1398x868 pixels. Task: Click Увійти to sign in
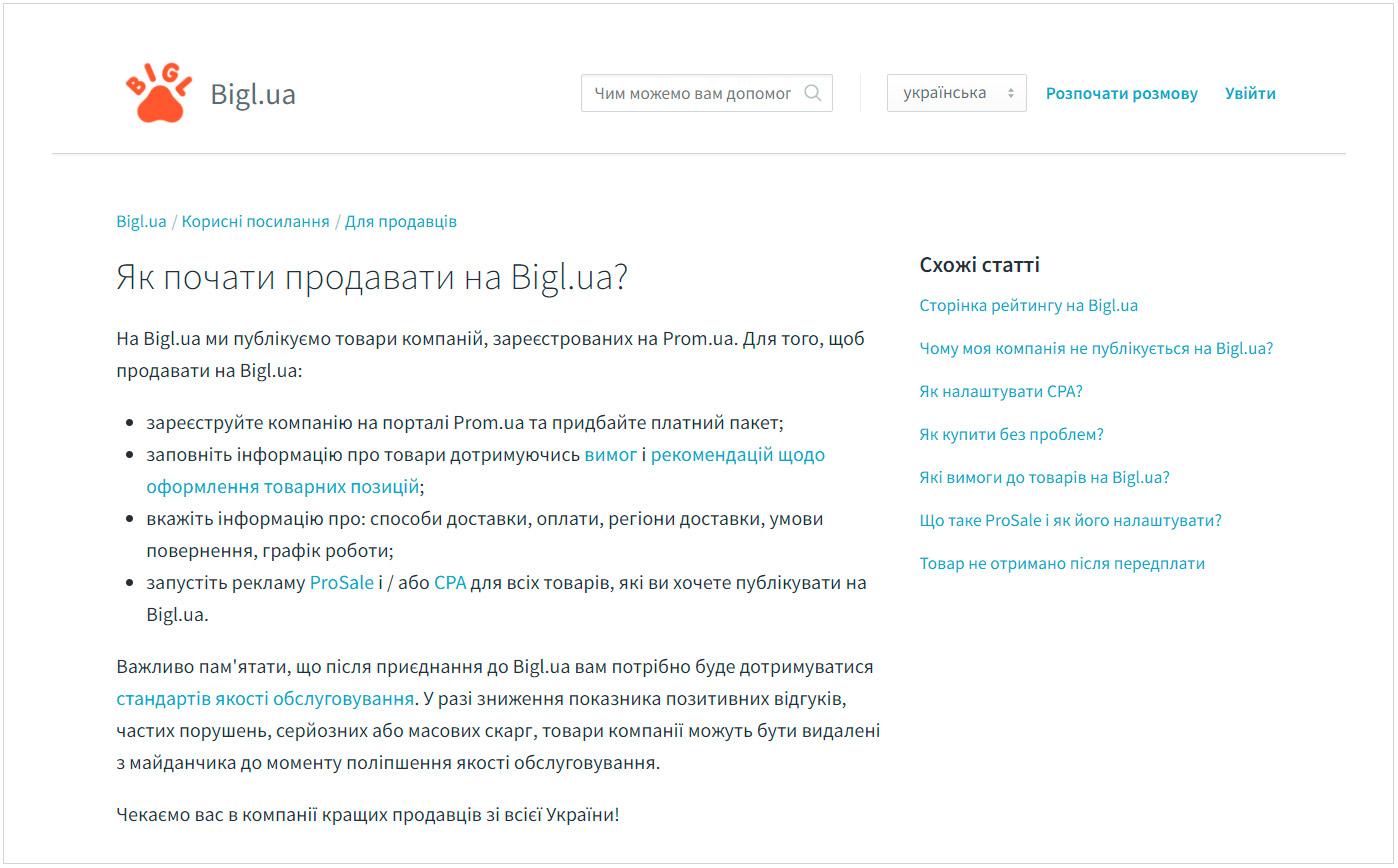(x=1250, y=93)
